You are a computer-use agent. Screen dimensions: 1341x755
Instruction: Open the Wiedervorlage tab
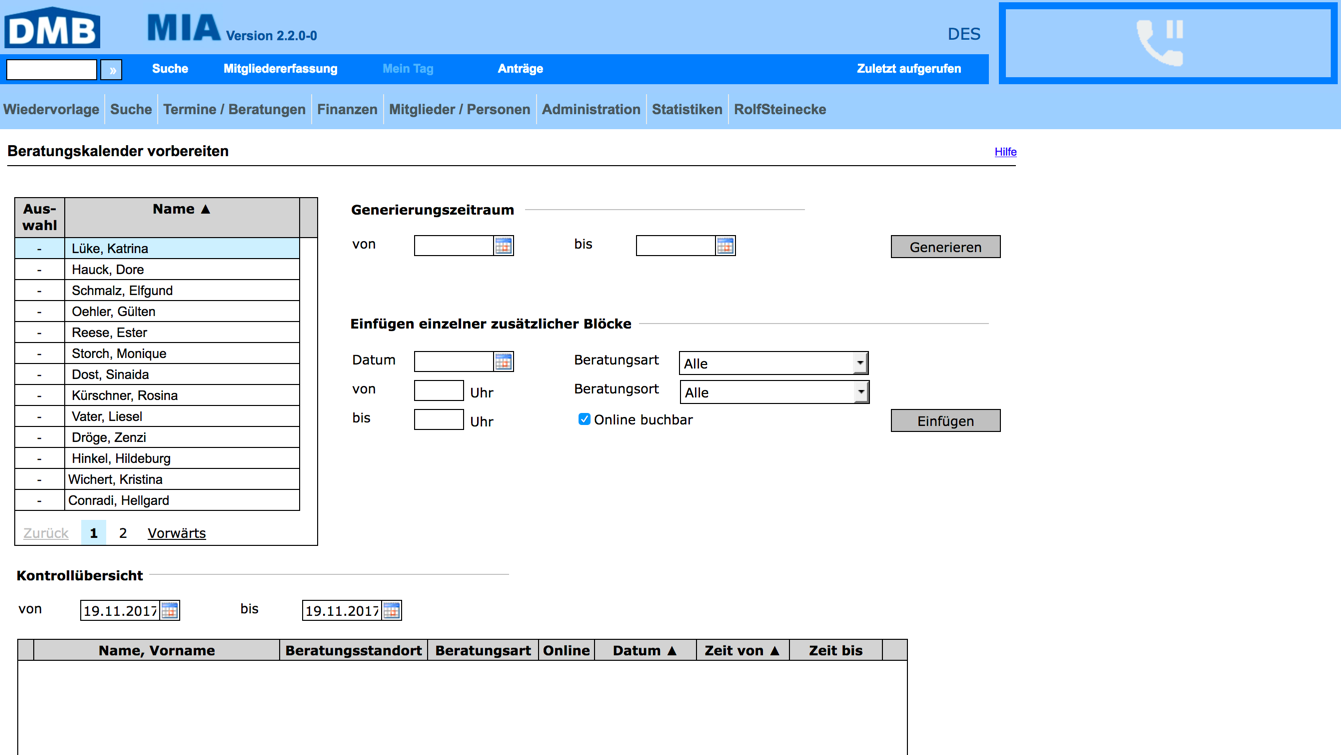point(51,110)
